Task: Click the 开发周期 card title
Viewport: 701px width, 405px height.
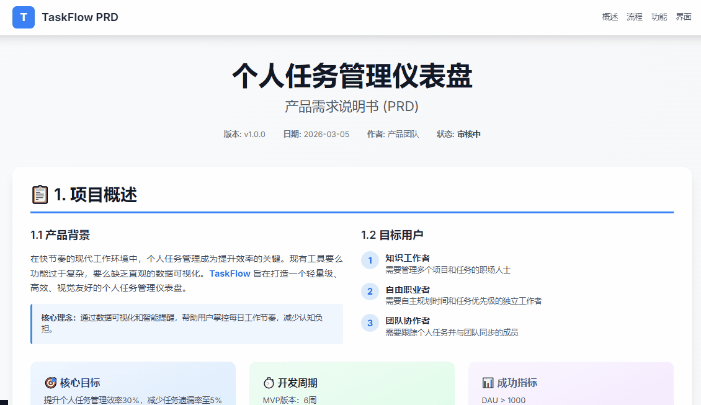Action: (x=297, y=383)
